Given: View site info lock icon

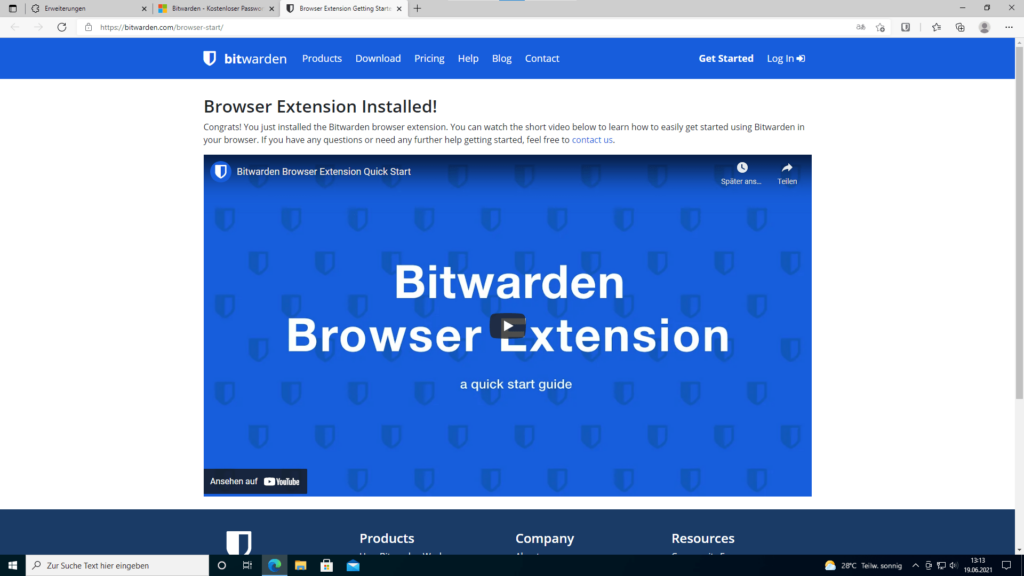Looking at the screenshot, I should tap(88, 27).
